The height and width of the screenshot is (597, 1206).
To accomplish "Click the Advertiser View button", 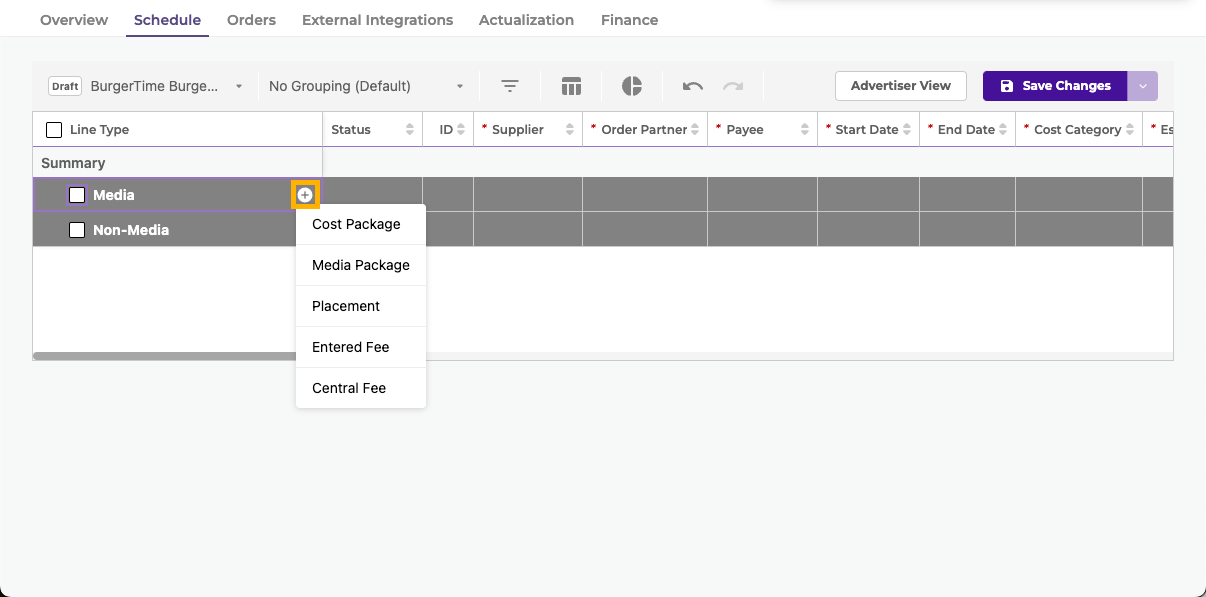I will point(900,86).
